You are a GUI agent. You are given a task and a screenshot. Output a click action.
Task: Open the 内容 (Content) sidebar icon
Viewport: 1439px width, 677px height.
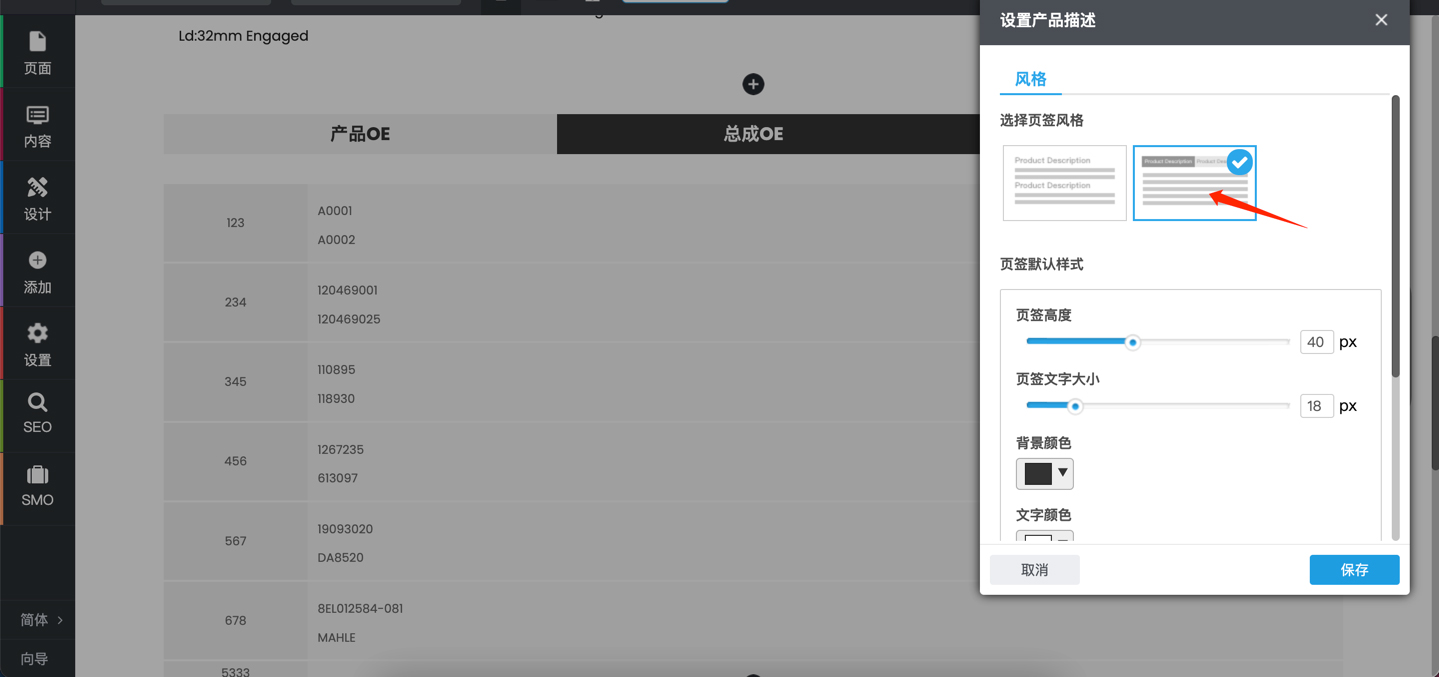(37, 126)
